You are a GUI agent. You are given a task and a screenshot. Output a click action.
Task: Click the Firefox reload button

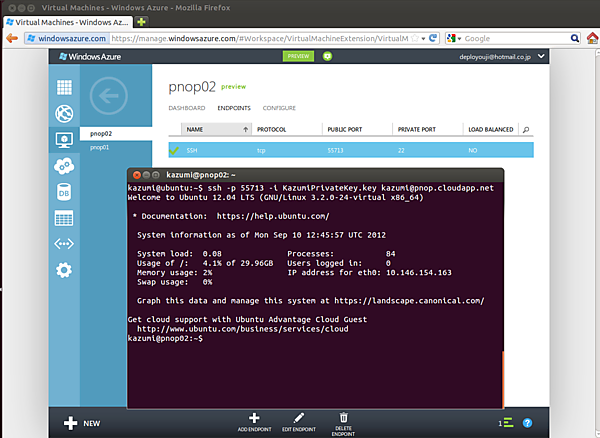(x=433, y=38)
